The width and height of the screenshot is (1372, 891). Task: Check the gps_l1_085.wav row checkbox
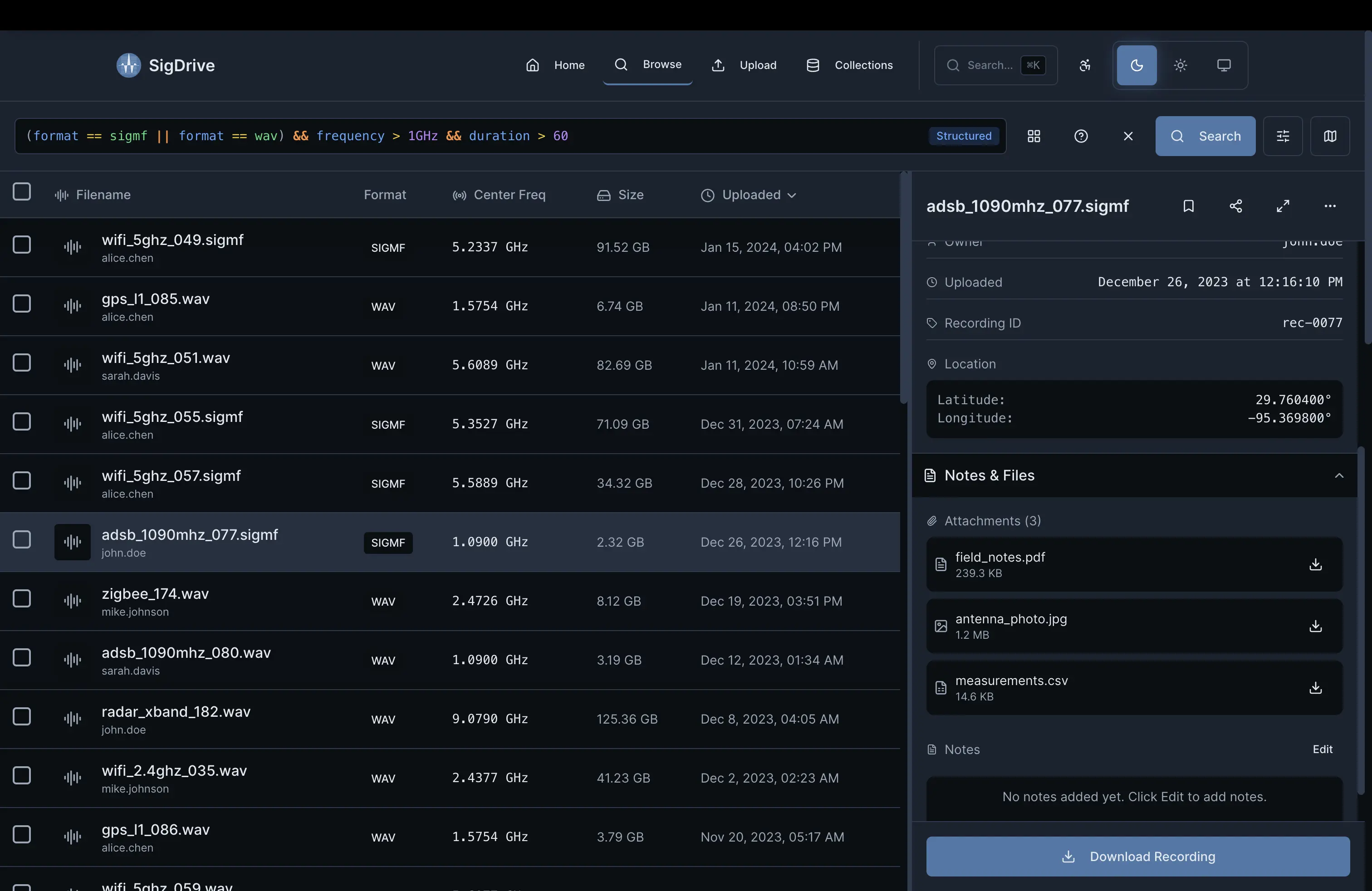pyautogui.click(x=22, y=304)
